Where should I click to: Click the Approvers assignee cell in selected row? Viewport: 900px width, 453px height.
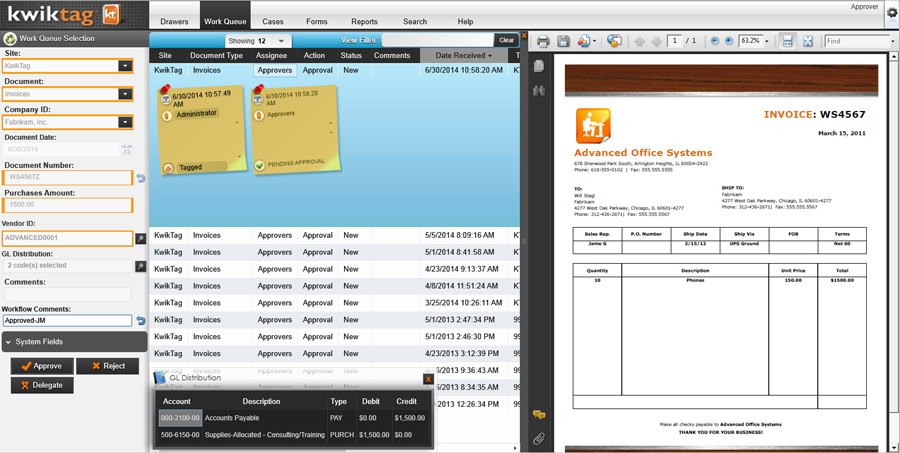click(275, 71)
